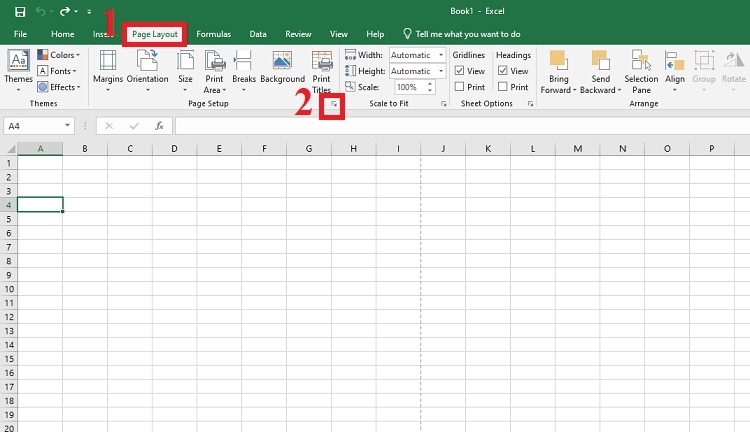
Task: Select column D header
Action: 174,149
